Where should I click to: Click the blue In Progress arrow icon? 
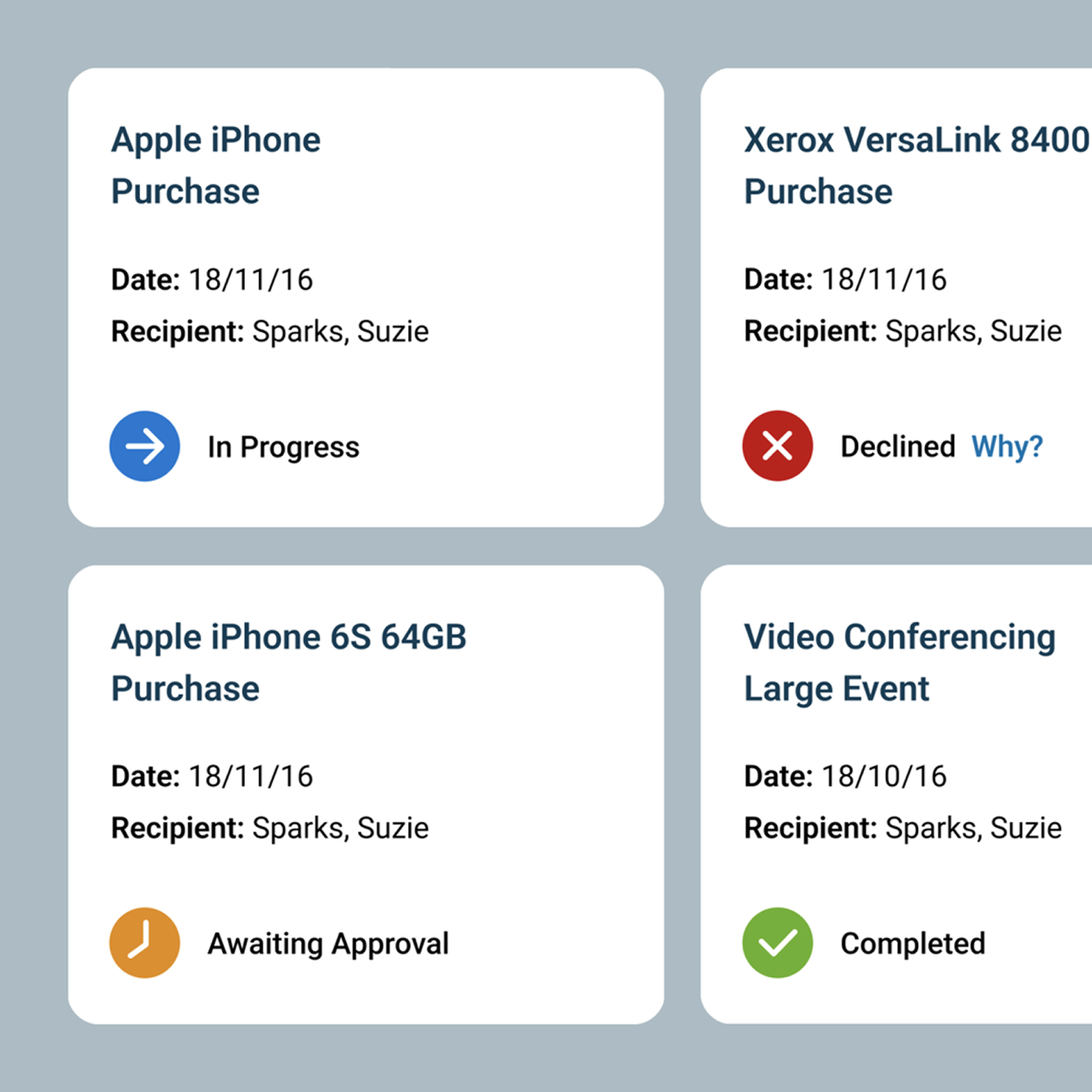(145, 446)
